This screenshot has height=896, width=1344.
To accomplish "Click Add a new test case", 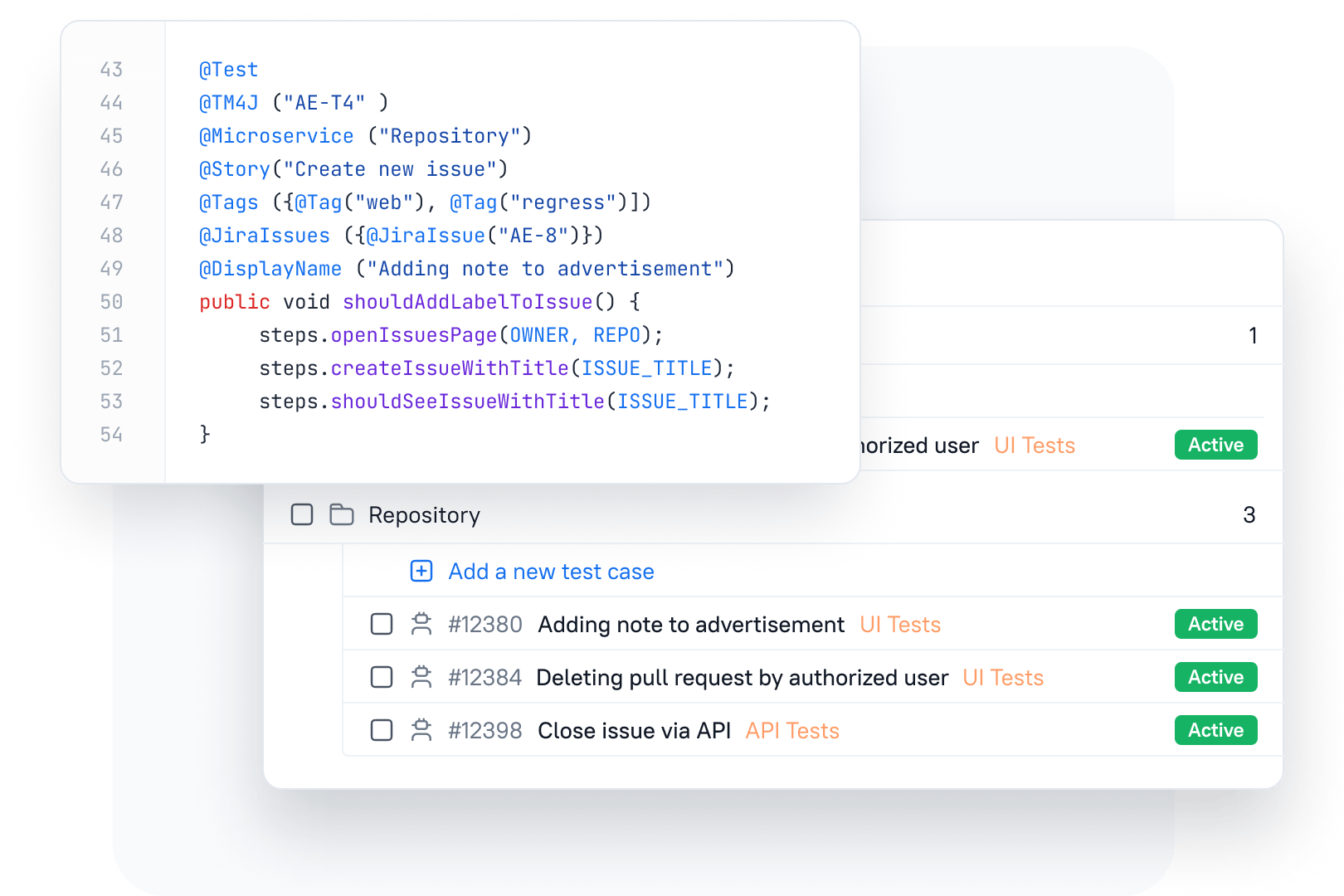I will click(x=550, y=571).
